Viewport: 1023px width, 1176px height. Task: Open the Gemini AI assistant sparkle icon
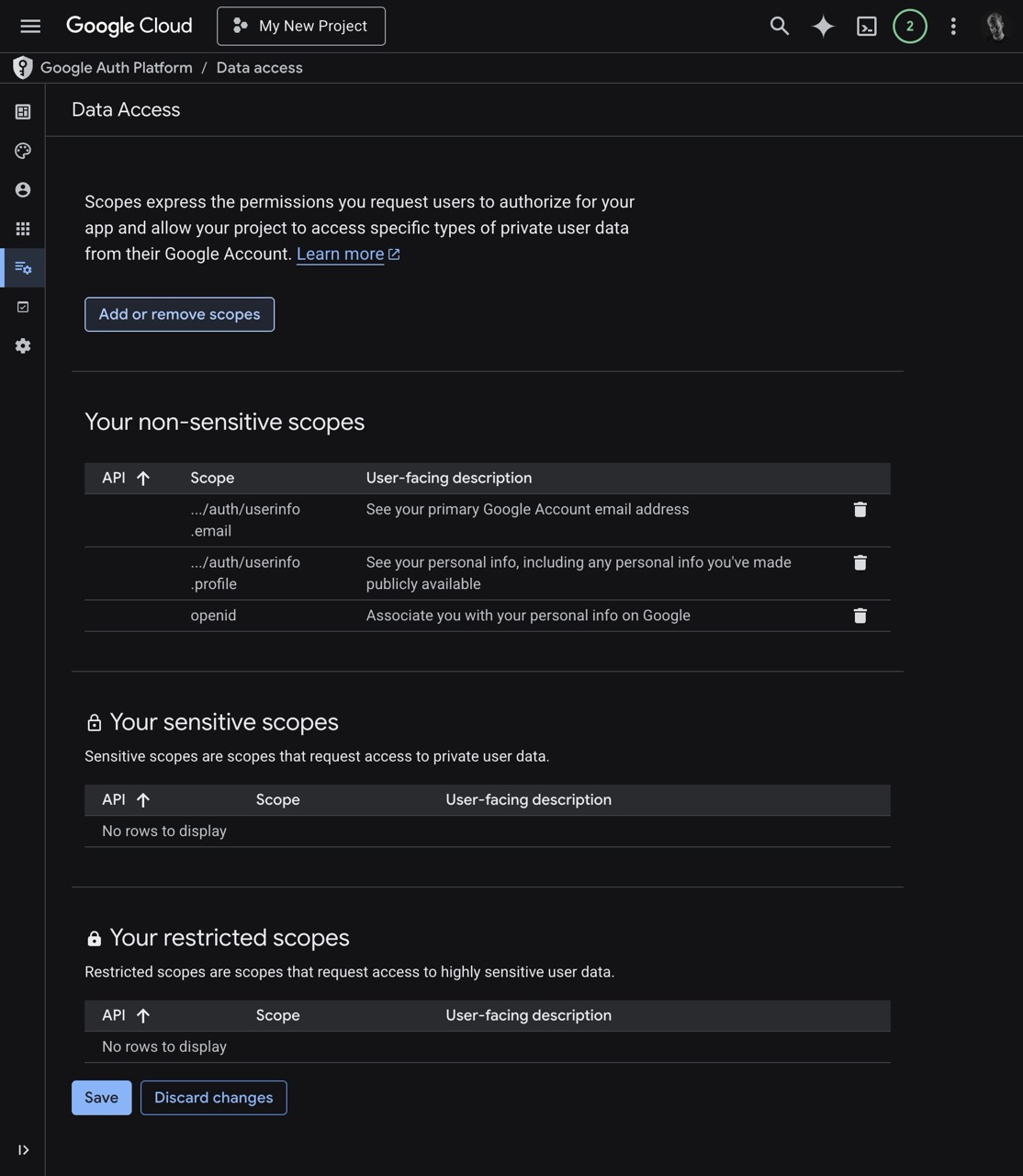click(822, 26)
